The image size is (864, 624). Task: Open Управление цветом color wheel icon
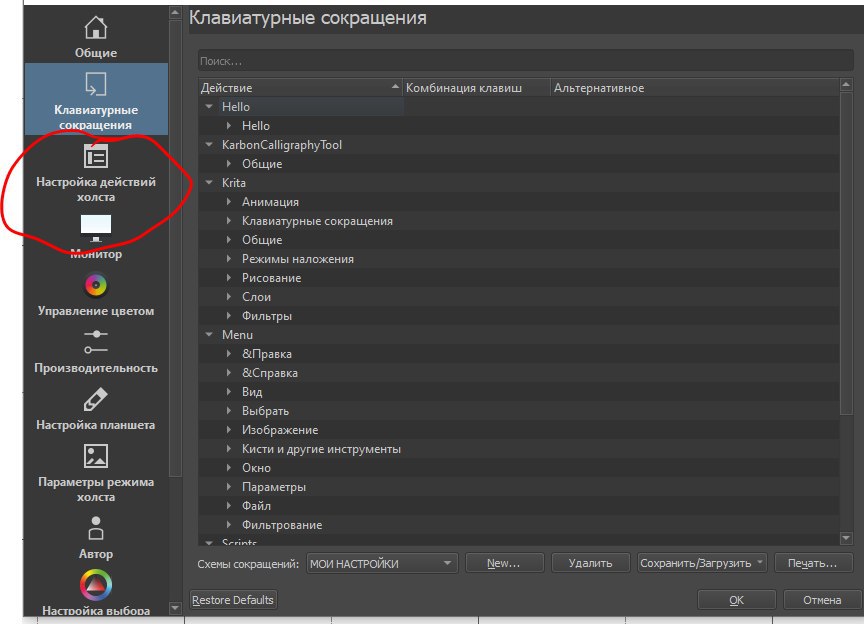click(x=96, y=285)
